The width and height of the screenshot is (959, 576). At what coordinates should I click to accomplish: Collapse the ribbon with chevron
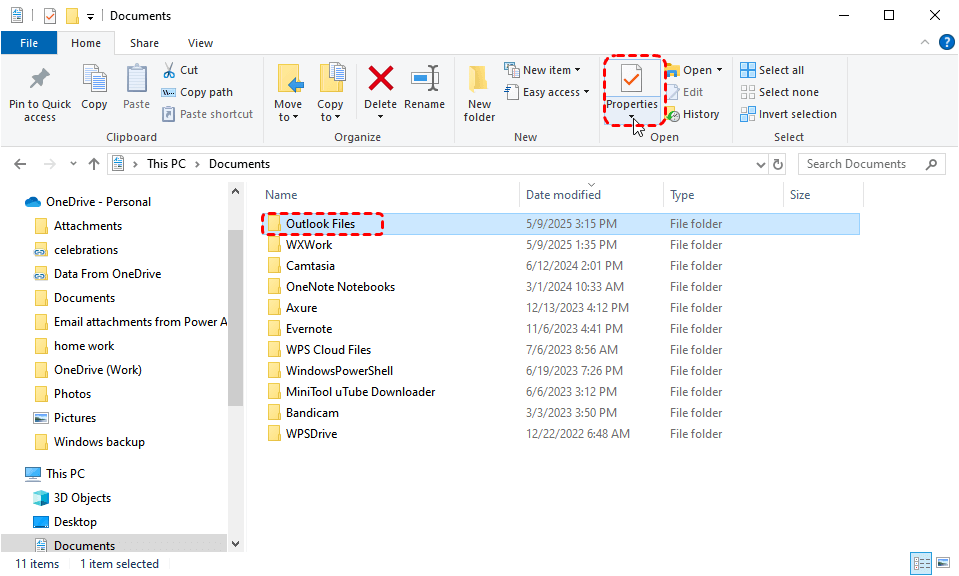[x=925, y=42]
